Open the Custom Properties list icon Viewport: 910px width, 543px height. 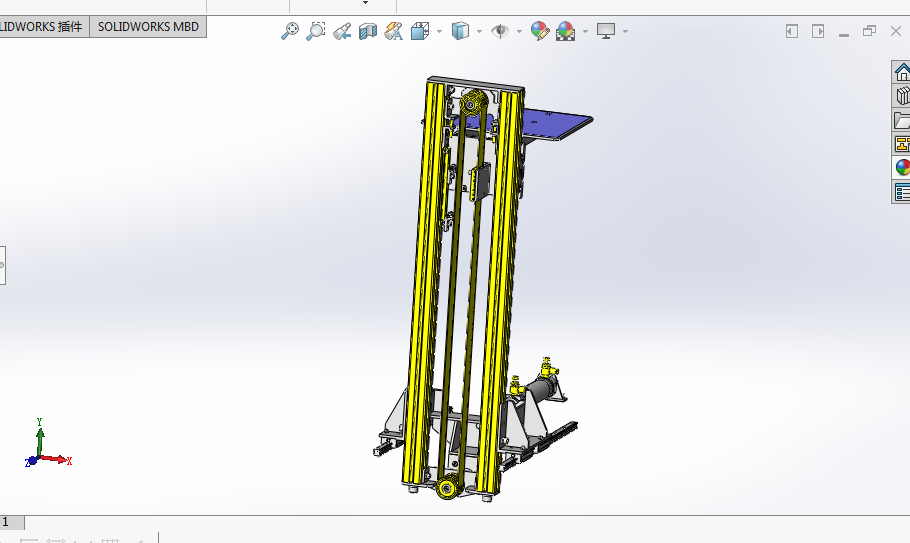pos(901,191)
